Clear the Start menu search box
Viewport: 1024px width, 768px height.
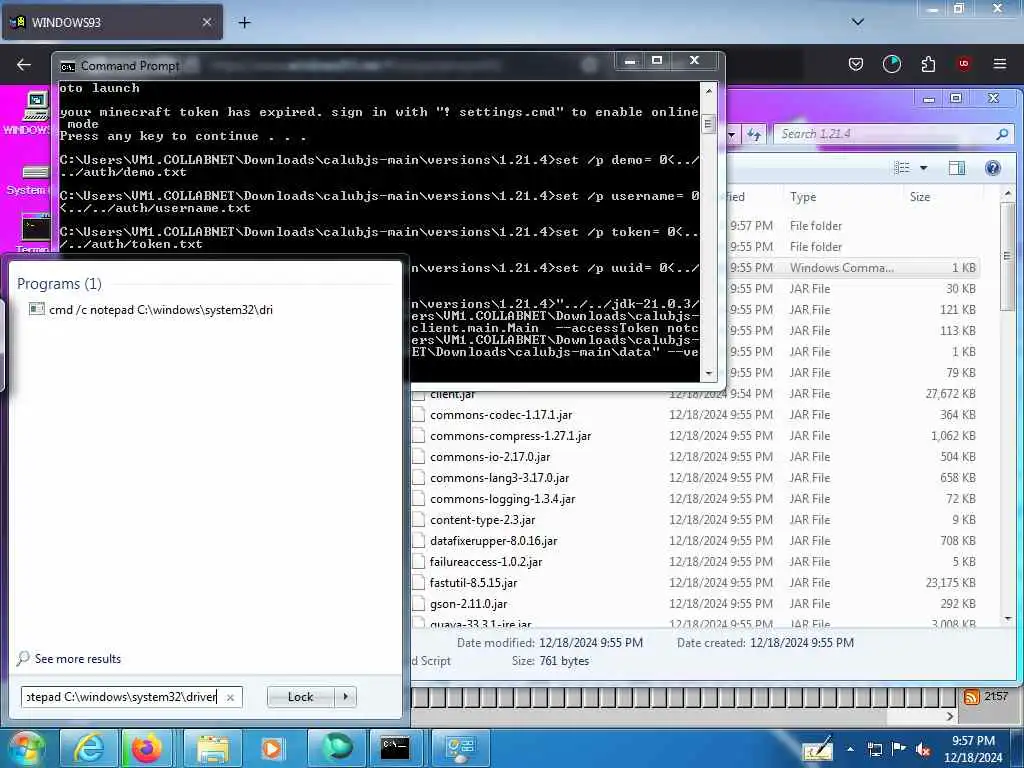[x=230, y=697]
